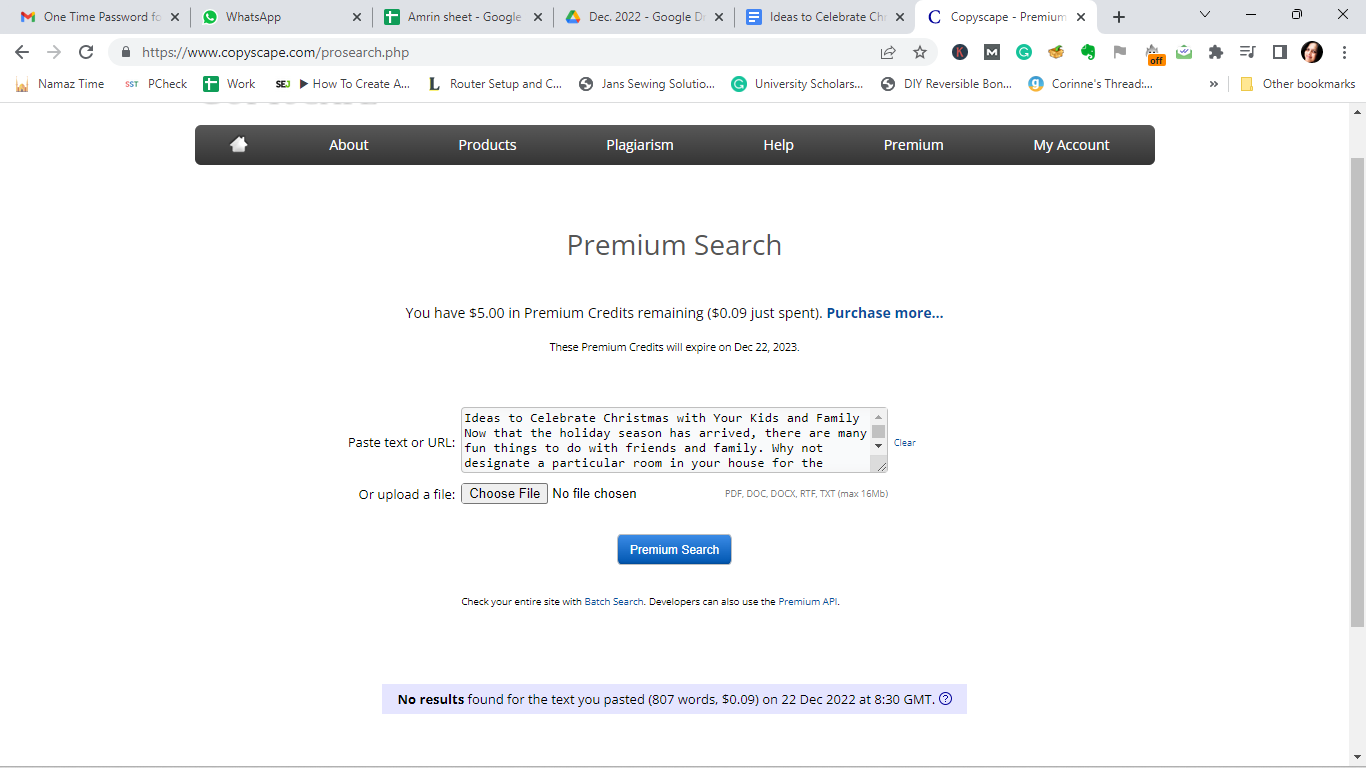Viewport: 1366px width, 768px height.
Task: Open the Jans Sewing Solutio... bookmark
Action: [647, 84]
